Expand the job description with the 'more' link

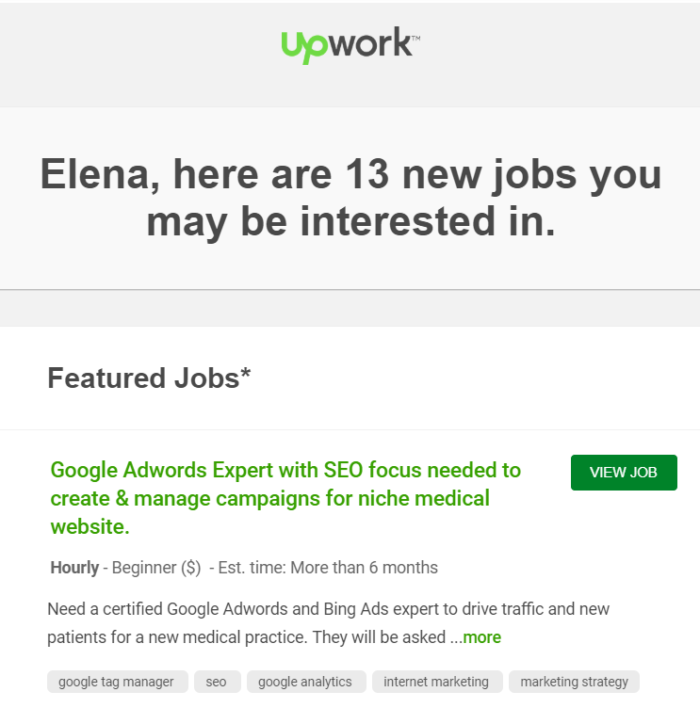(x=482, y=637)
